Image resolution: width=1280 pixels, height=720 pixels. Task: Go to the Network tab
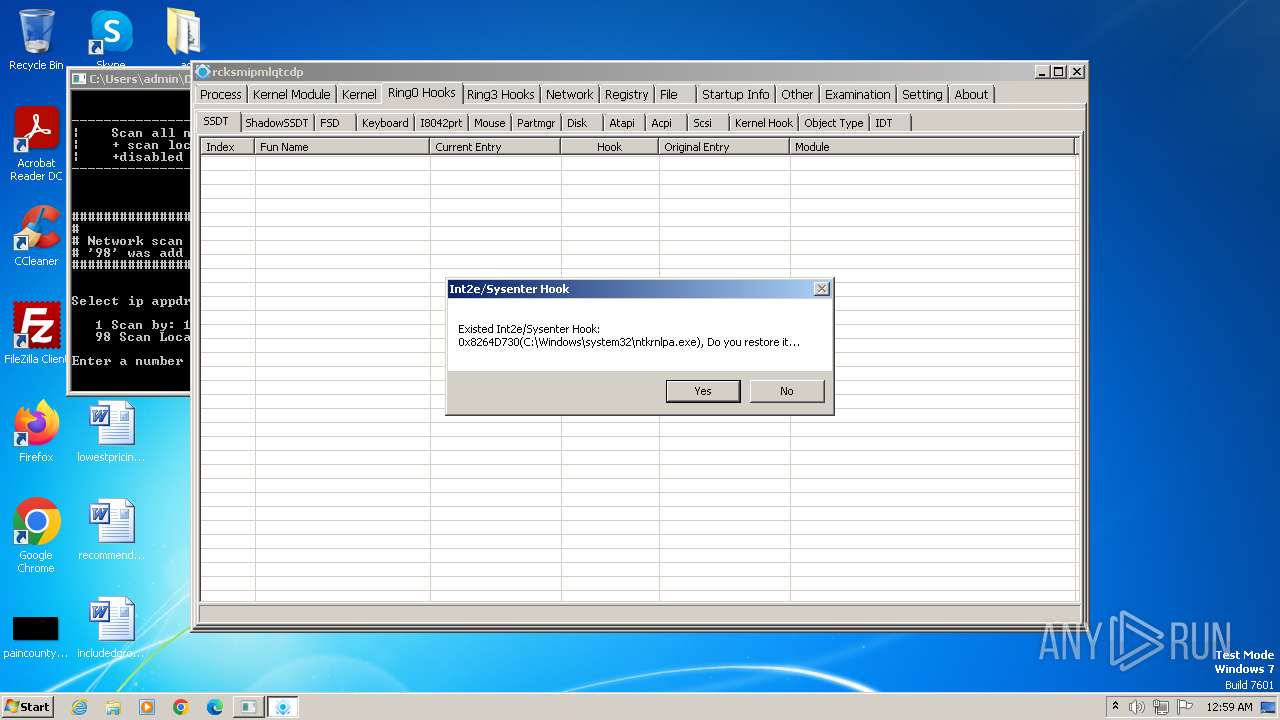(569, 94)
